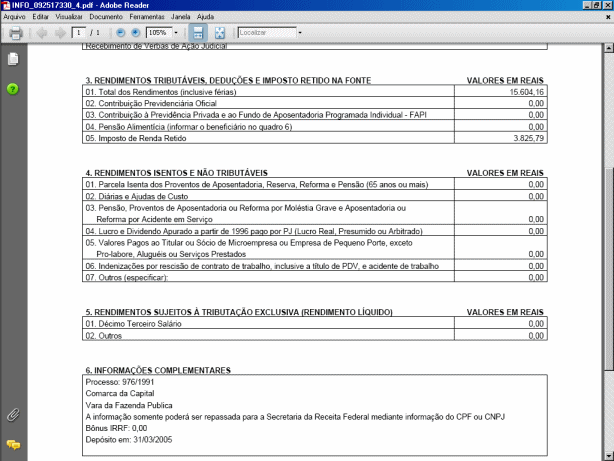614x461 pixels.
Task: Click row '01. Total dos Rendimentos (inclusive férias)'
Action: click(315, 92)
